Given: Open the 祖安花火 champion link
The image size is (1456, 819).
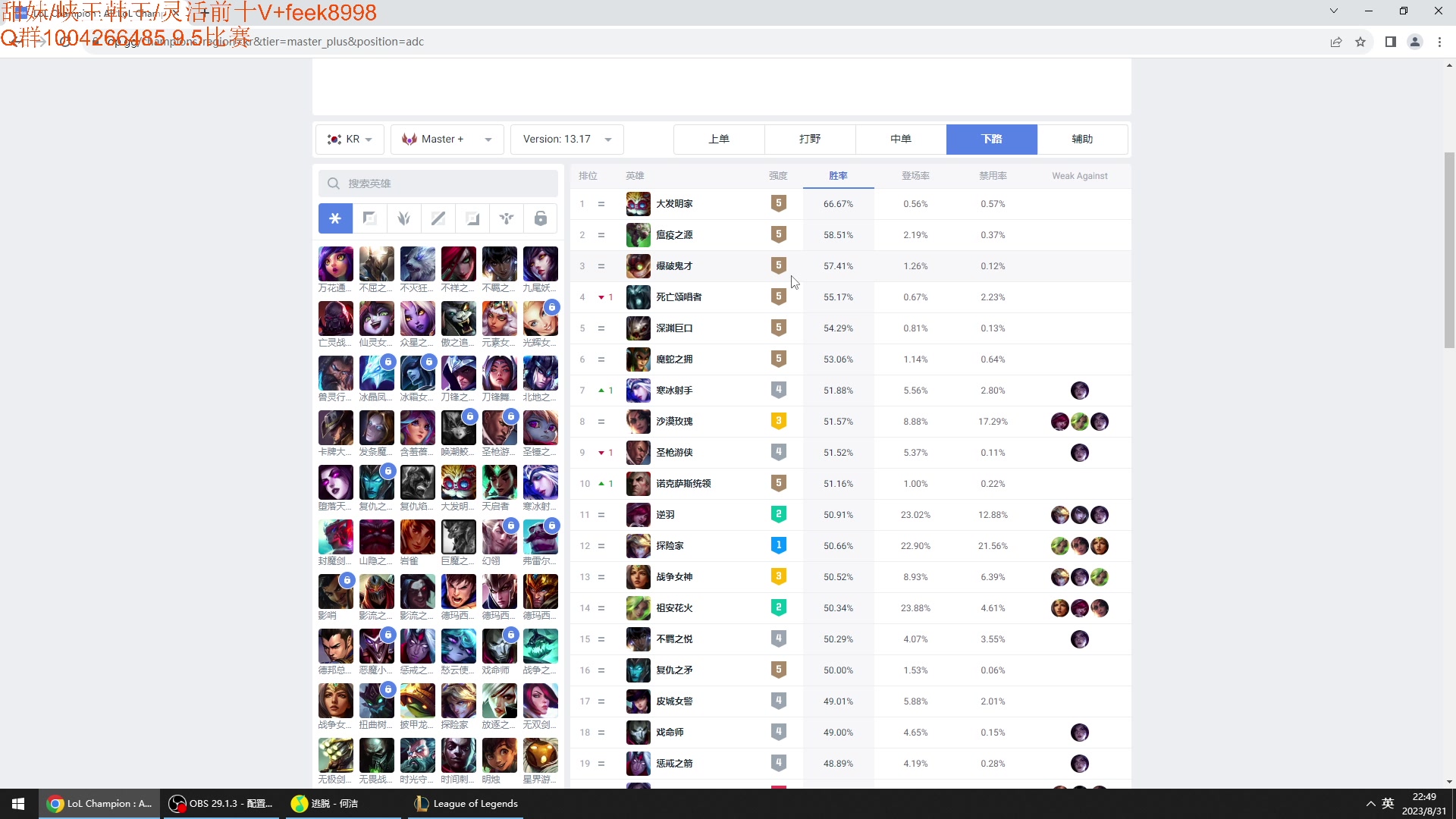Looking at the screenshot, I should coord(674,608).
